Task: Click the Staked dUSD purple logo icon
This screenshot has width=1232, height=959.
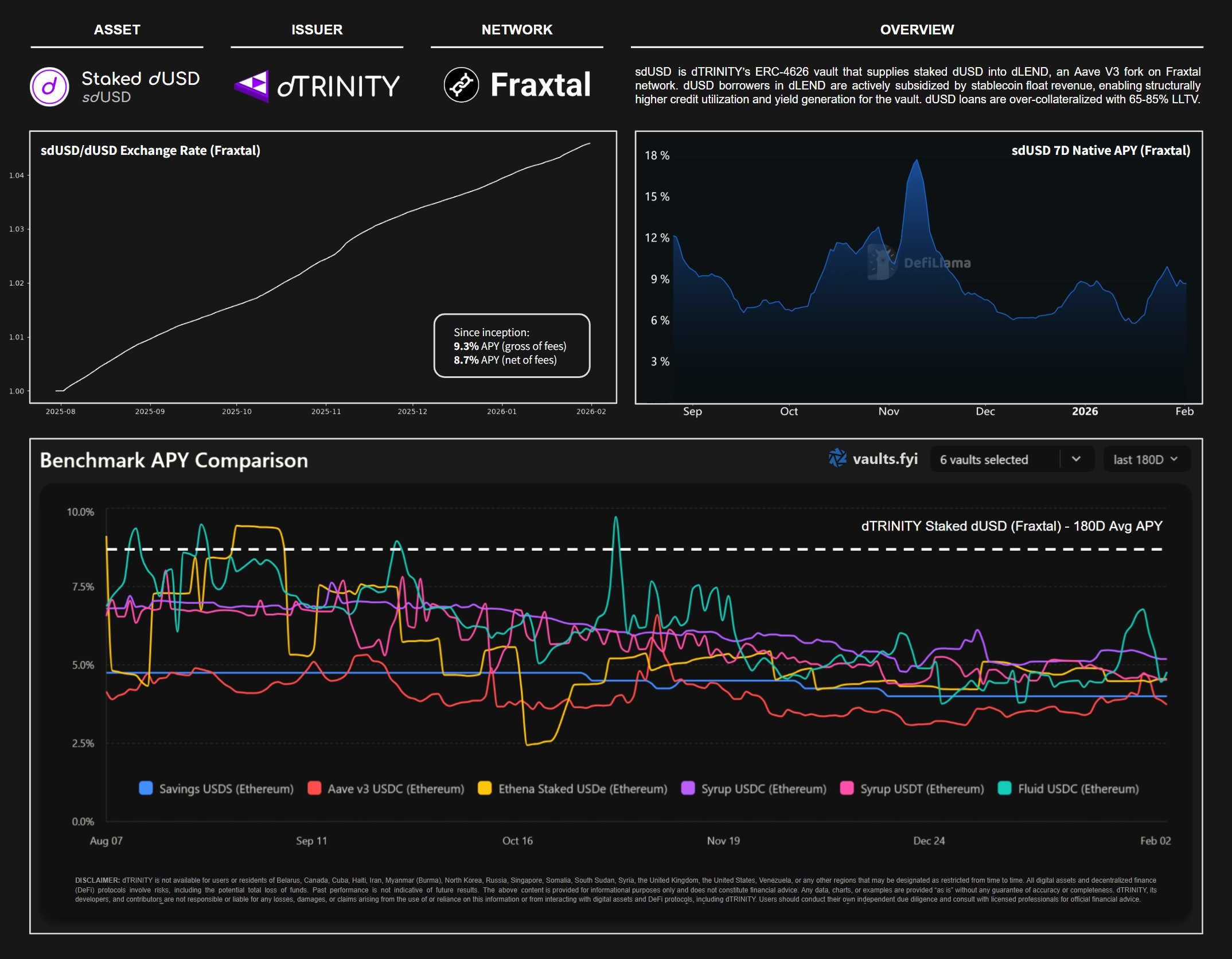Action: click(x=49, y=87)
